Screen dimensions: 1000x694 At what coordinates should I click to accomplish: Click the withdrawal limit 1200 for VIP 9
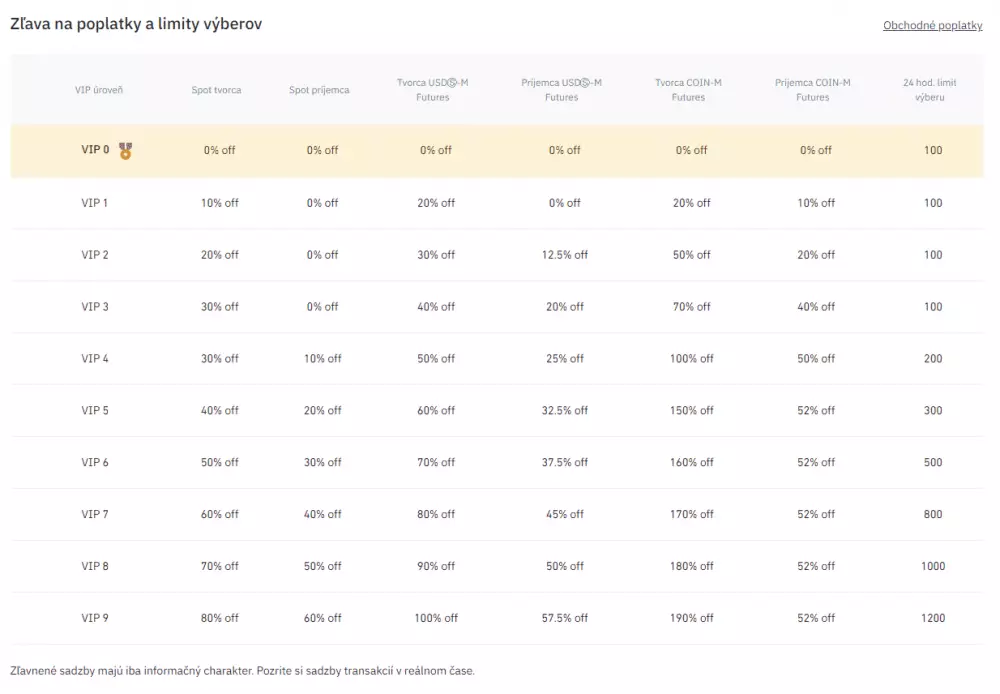coord(932,617)
